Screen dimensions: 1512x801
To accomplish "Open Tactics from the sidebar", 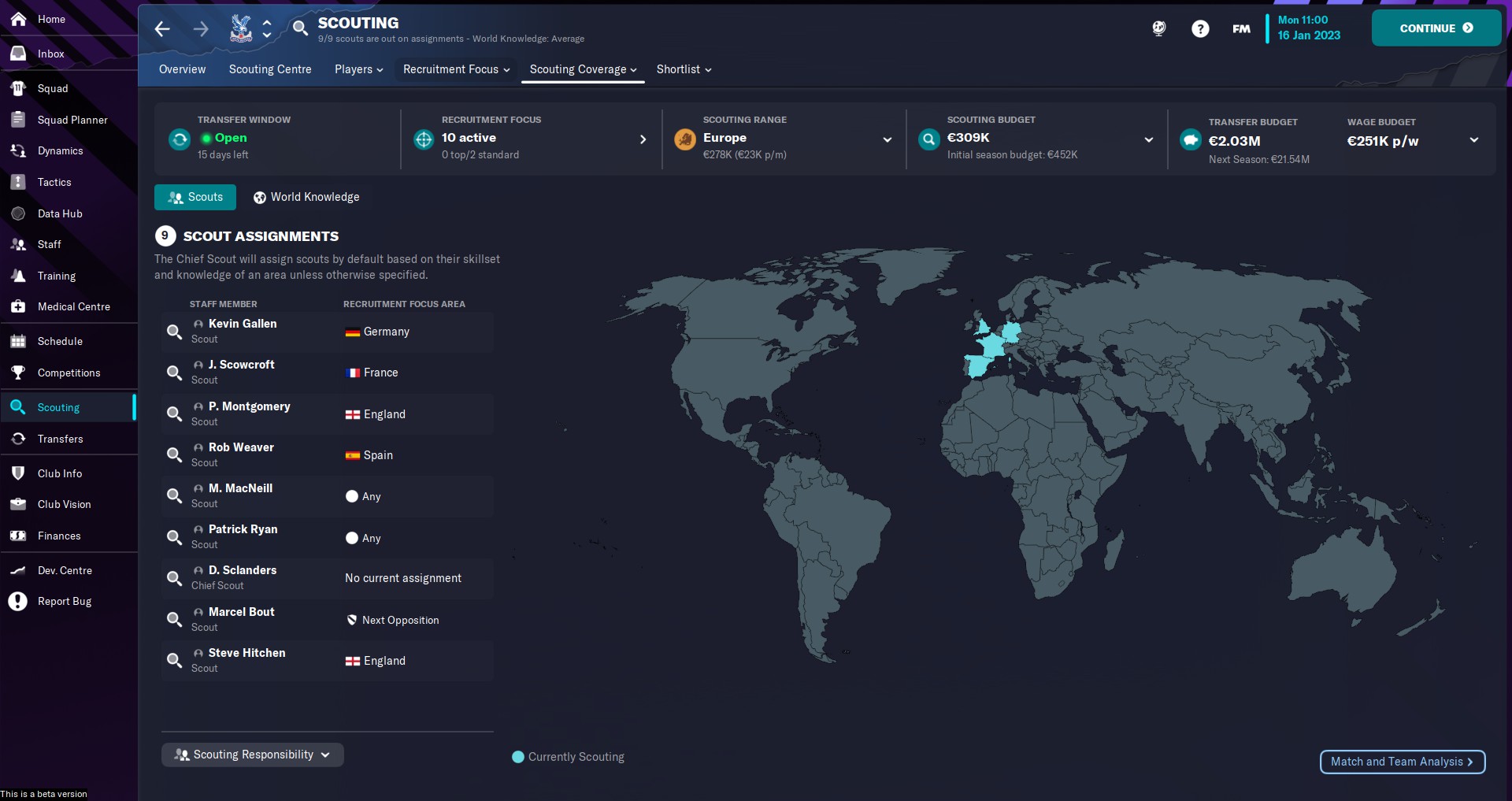I will pos(54,182).
